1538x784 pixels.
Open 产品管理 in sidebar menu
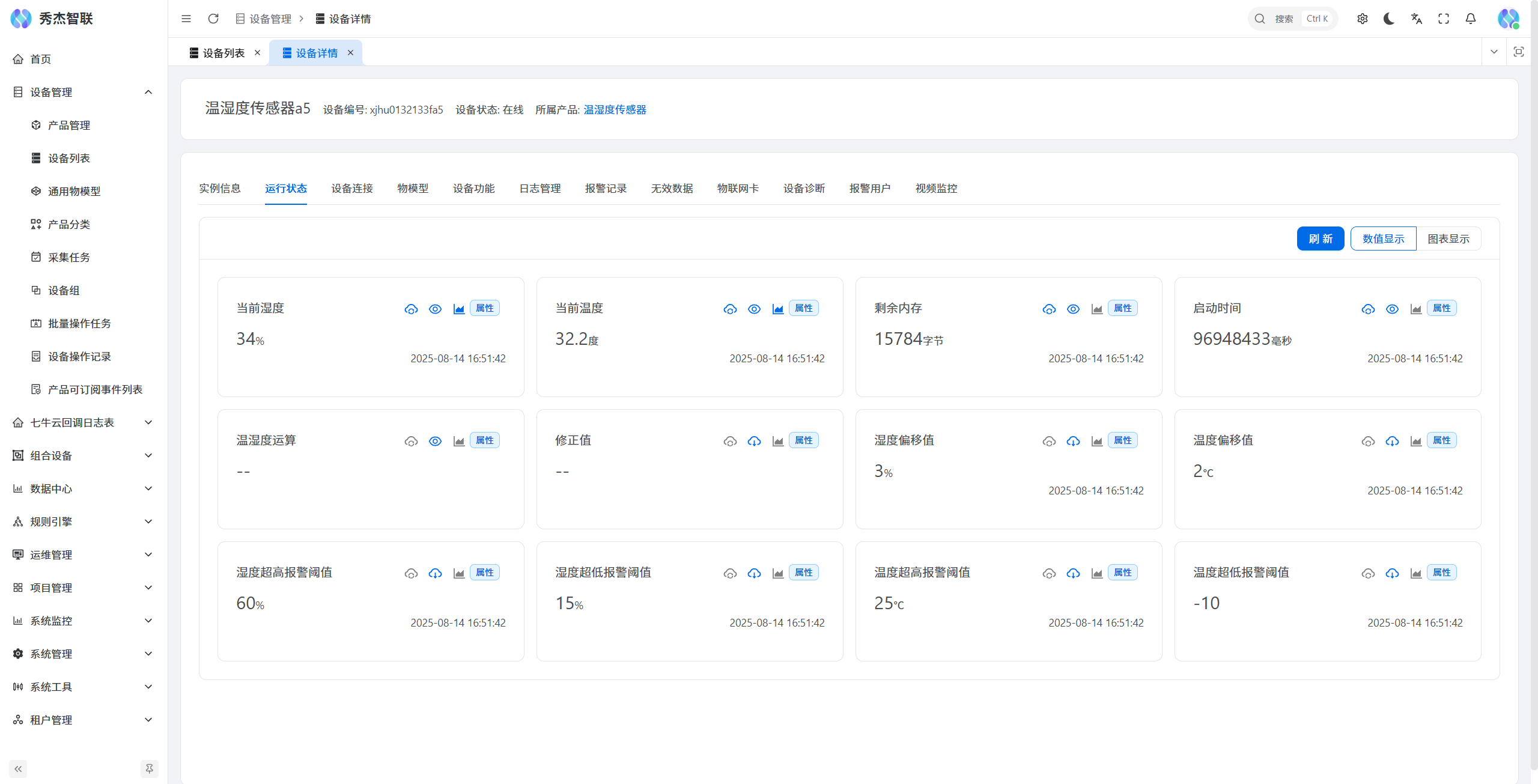pyautogui.click(x=69, y=125)
